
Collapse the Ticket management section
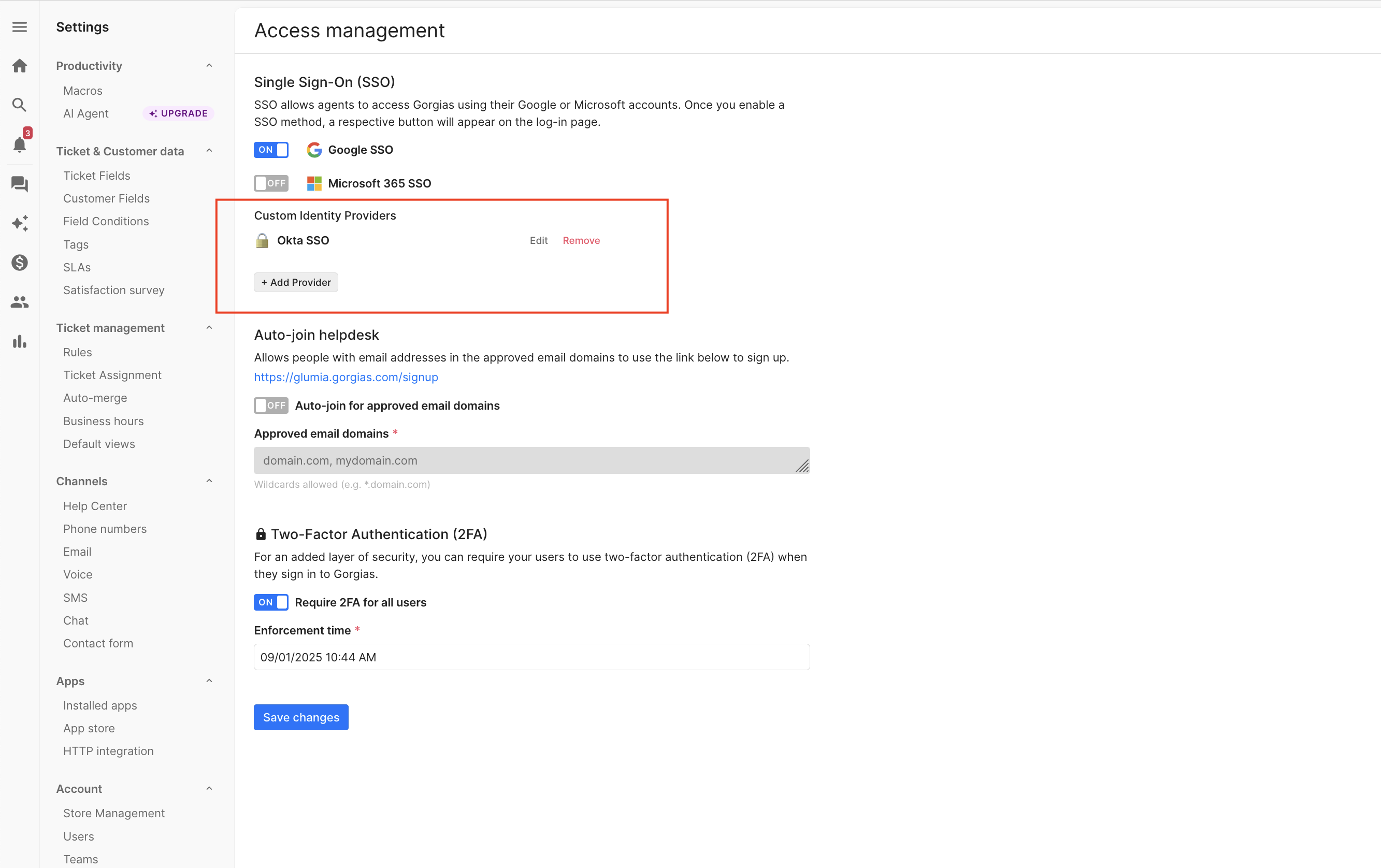209,328
